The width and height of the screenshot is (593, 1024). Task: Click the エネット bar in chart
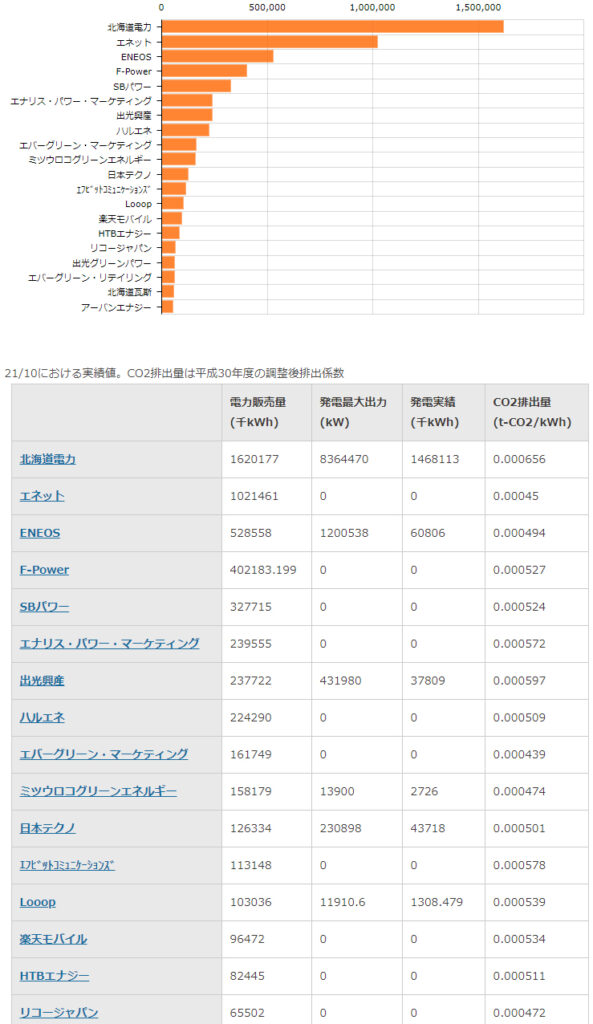coord(270,42)
